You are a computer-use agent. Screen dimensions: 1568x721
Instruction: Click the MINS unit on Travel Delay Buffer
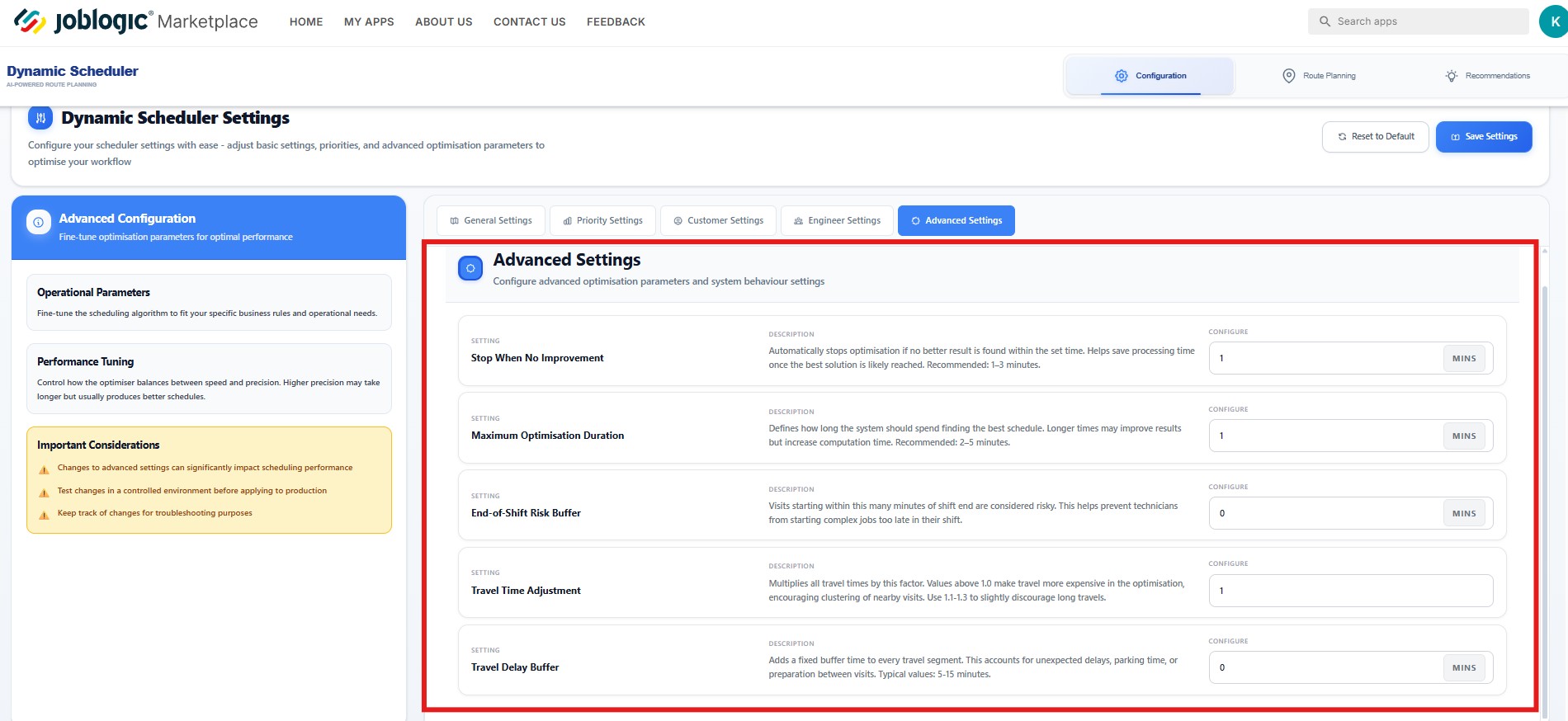tap(1464, 668)
